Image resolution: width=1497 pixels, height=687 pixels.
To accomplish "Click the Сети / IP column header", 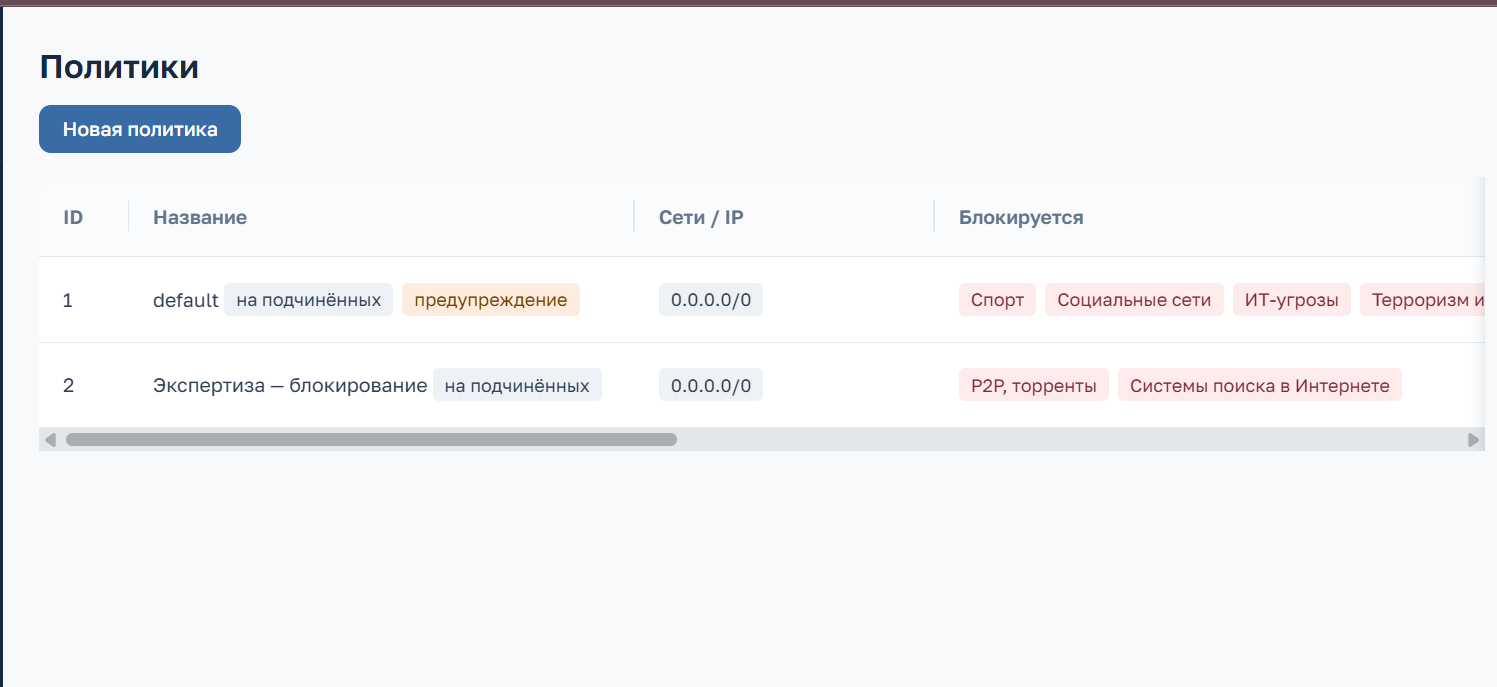I will (x=701, y=217).
